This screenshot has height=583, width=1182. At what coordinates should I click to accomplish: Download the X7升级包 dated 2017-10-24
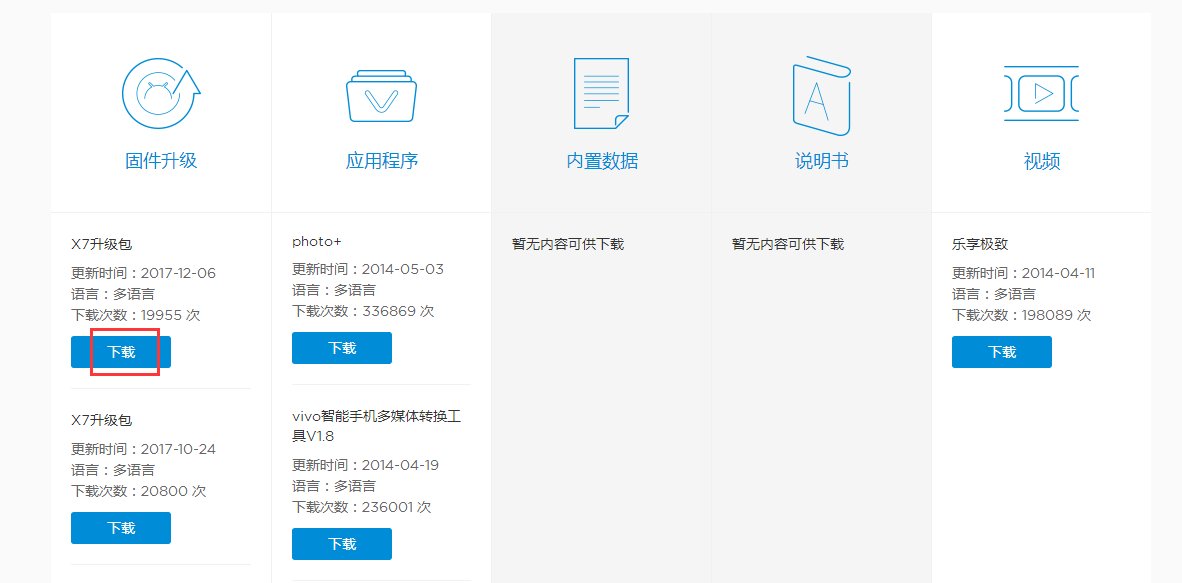point(120,527)
